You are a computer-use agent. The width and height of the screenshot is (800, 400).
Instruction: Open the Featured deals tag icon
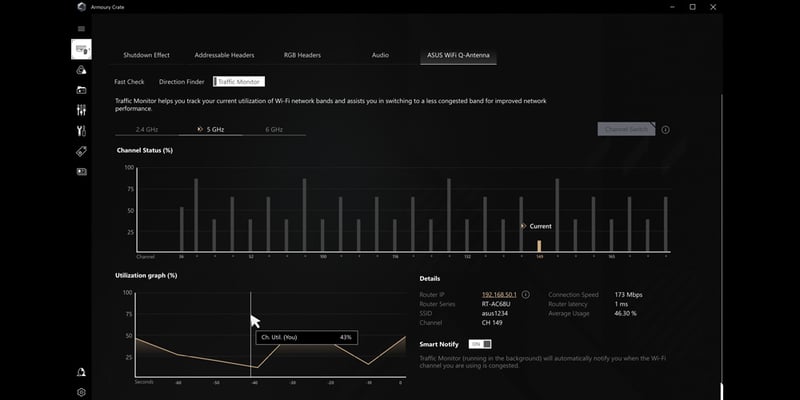pos(81,151)
